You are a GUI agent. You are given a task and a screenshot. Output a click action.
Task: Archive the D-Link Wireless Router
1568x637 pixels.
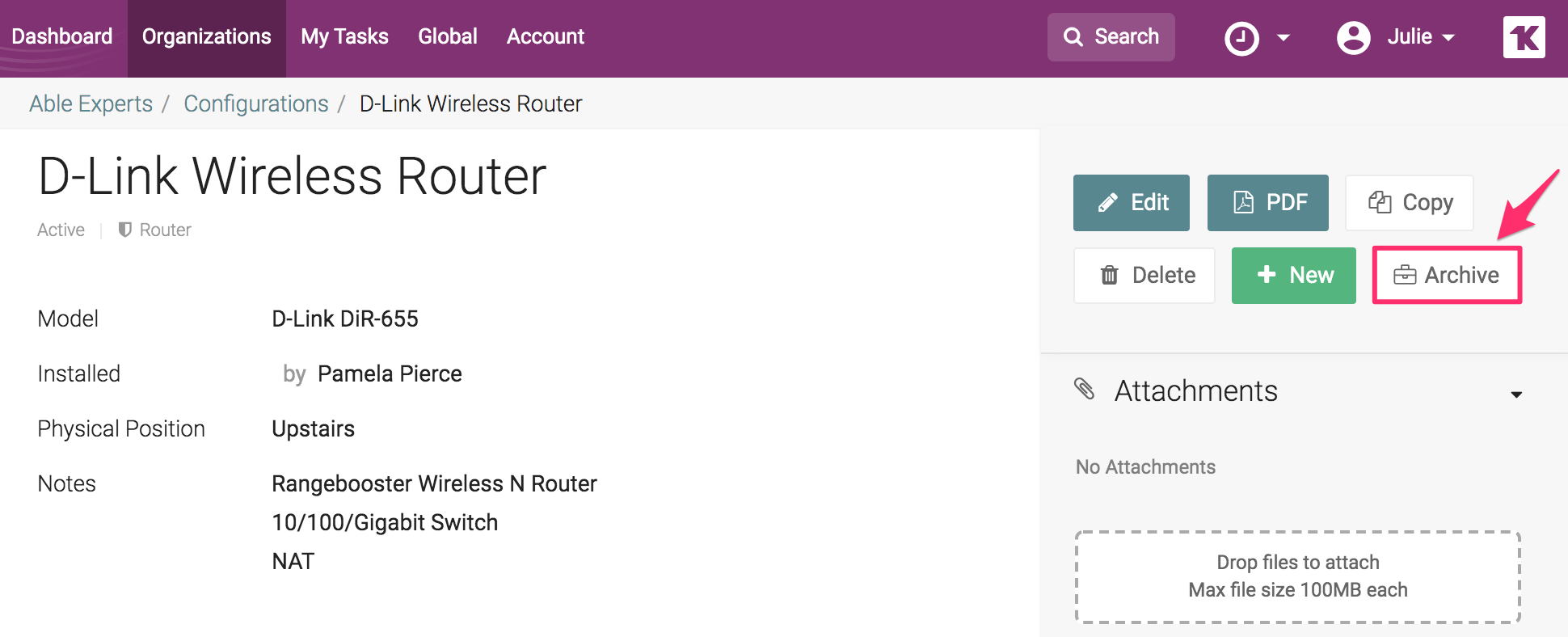tap(1447, 276)
